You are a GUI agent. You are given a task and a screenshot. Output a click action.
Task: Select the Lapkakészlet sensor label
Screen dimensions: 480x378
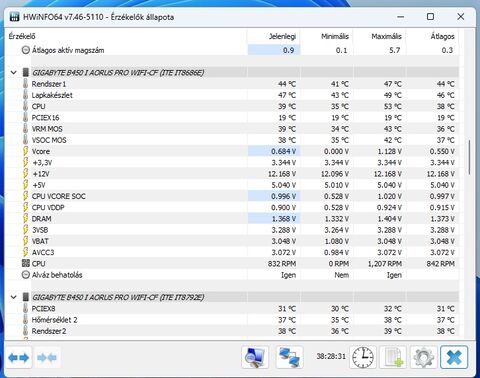point(52,95)
